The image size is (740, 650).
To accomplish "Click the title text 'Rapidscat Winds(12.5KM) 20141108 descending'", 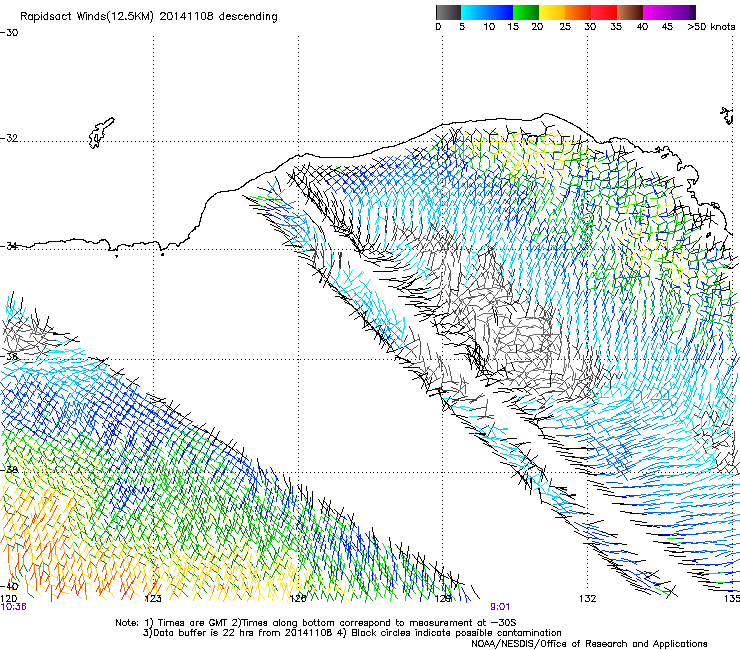I will [149, 17].
